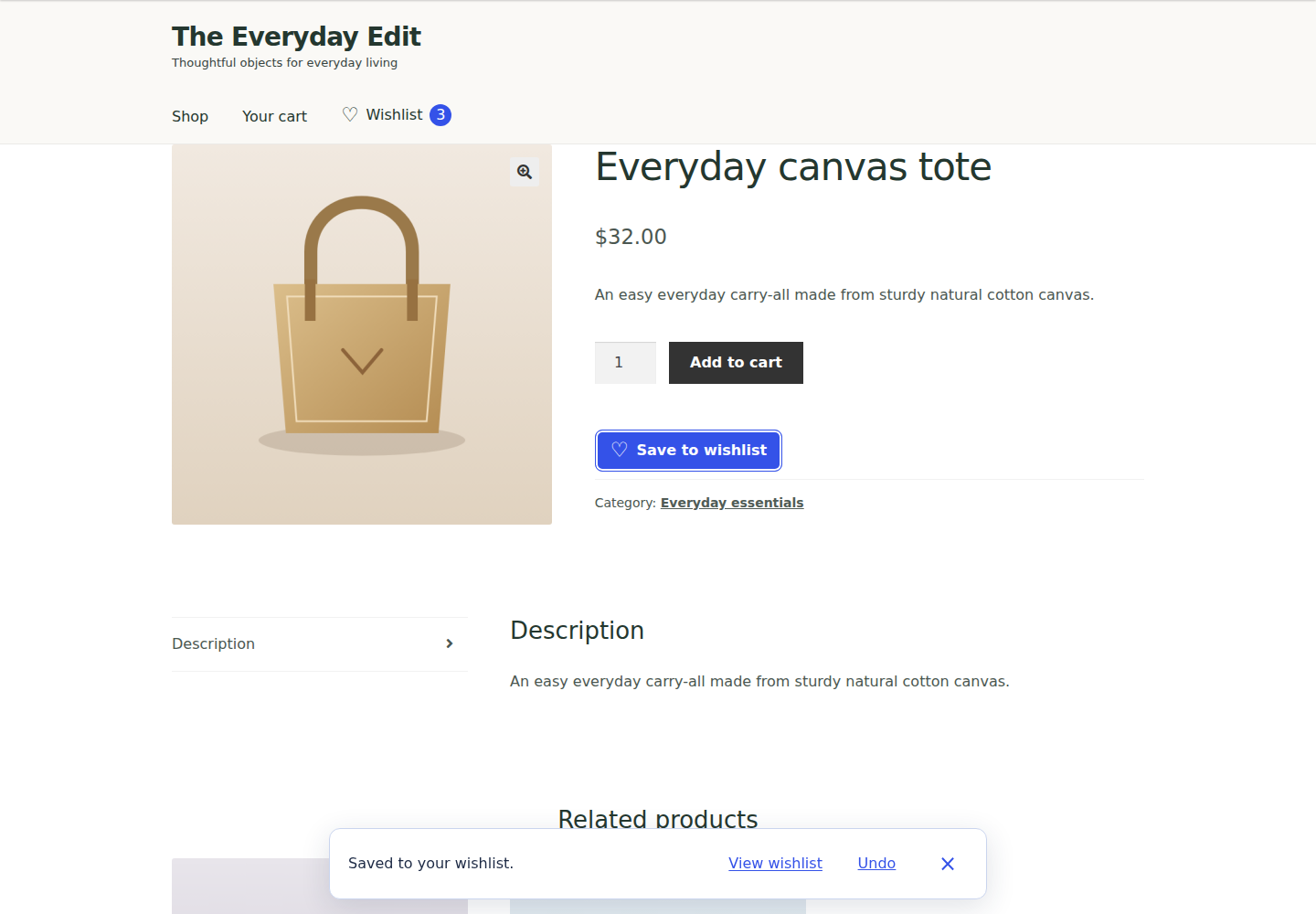The image size is (1316, 914).
Task: Open the Shop menu item
Action: (x=190, y=116)
